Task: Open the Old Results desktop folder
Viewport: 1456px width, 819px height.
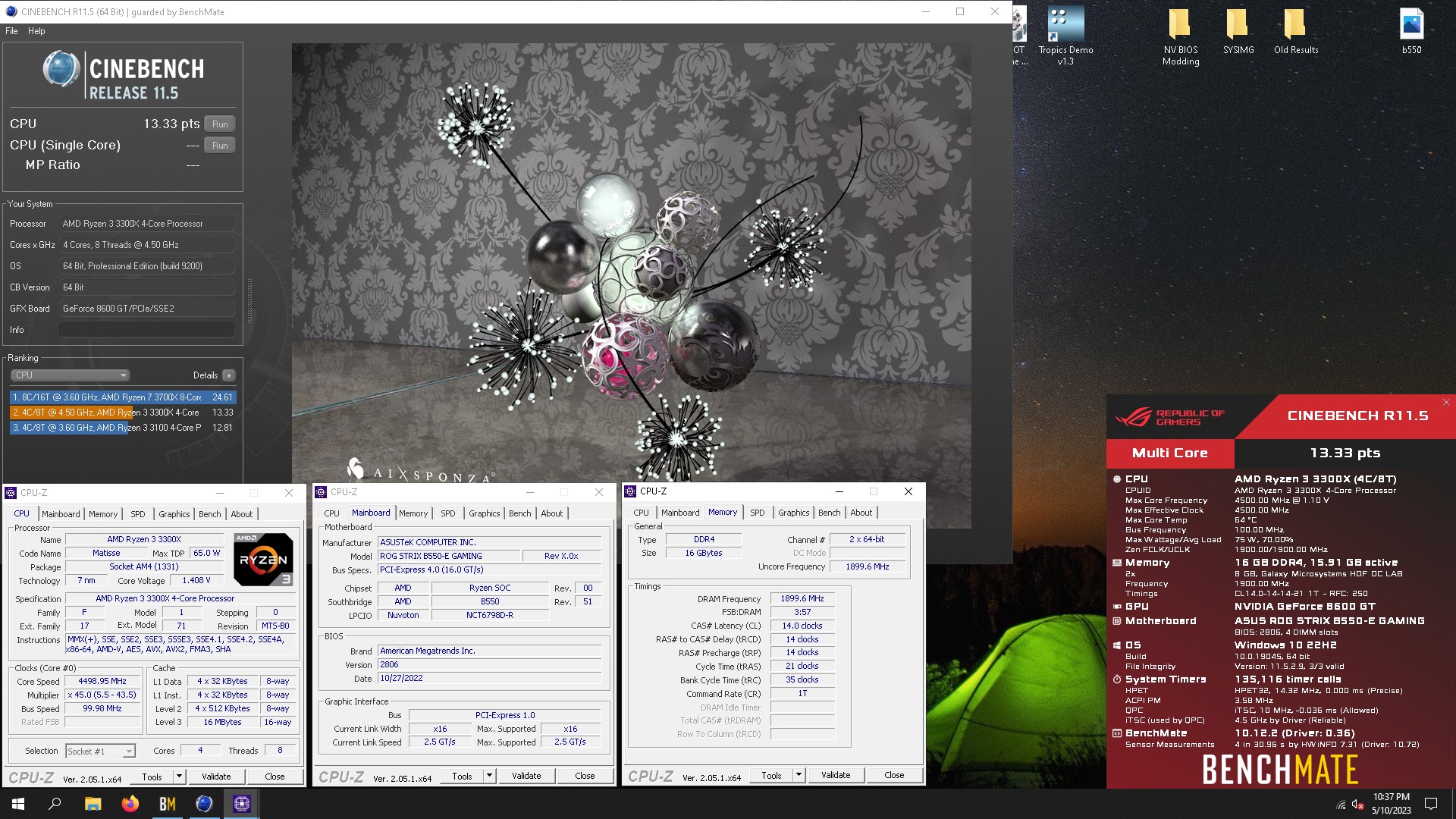Action: 1296,30
